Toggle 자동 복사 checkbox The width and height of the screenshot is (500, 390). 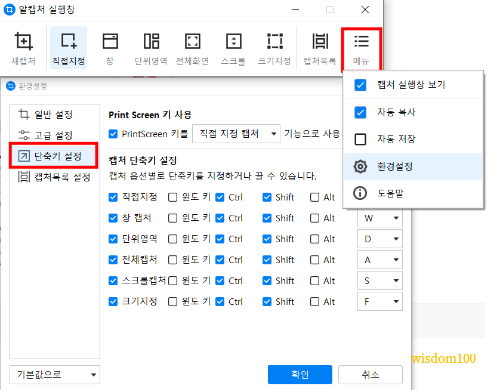[x=360, y=112]
